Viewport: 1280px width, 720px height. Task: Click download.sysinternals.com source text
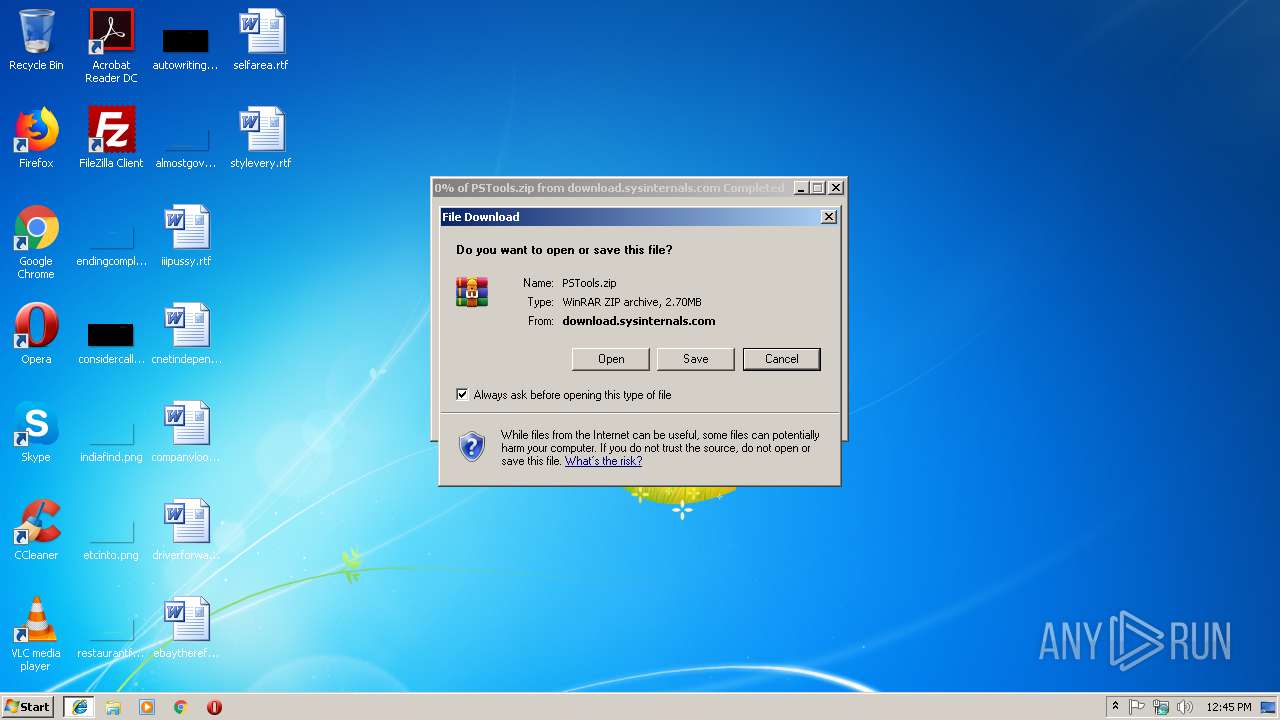pyautogui.click(x=639, y=321)
